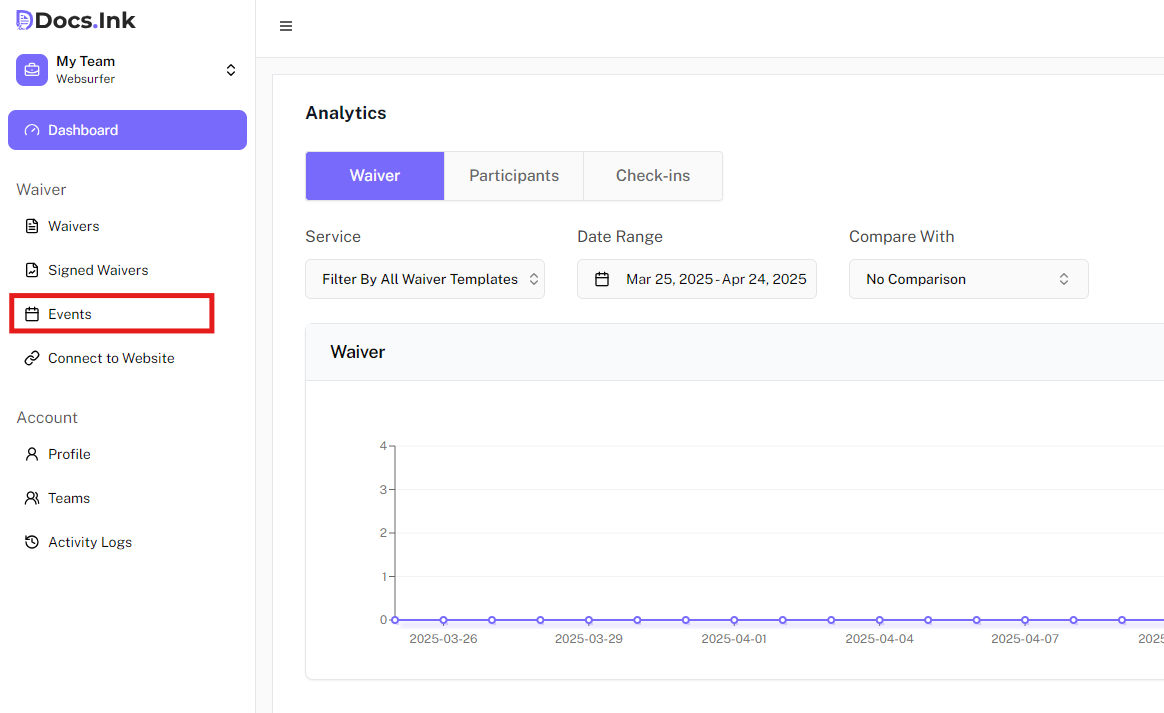Open the Filter By All Waiver Templates dropdown
The height and width of the screenshot is (713, 1164).
pos(425,279)
